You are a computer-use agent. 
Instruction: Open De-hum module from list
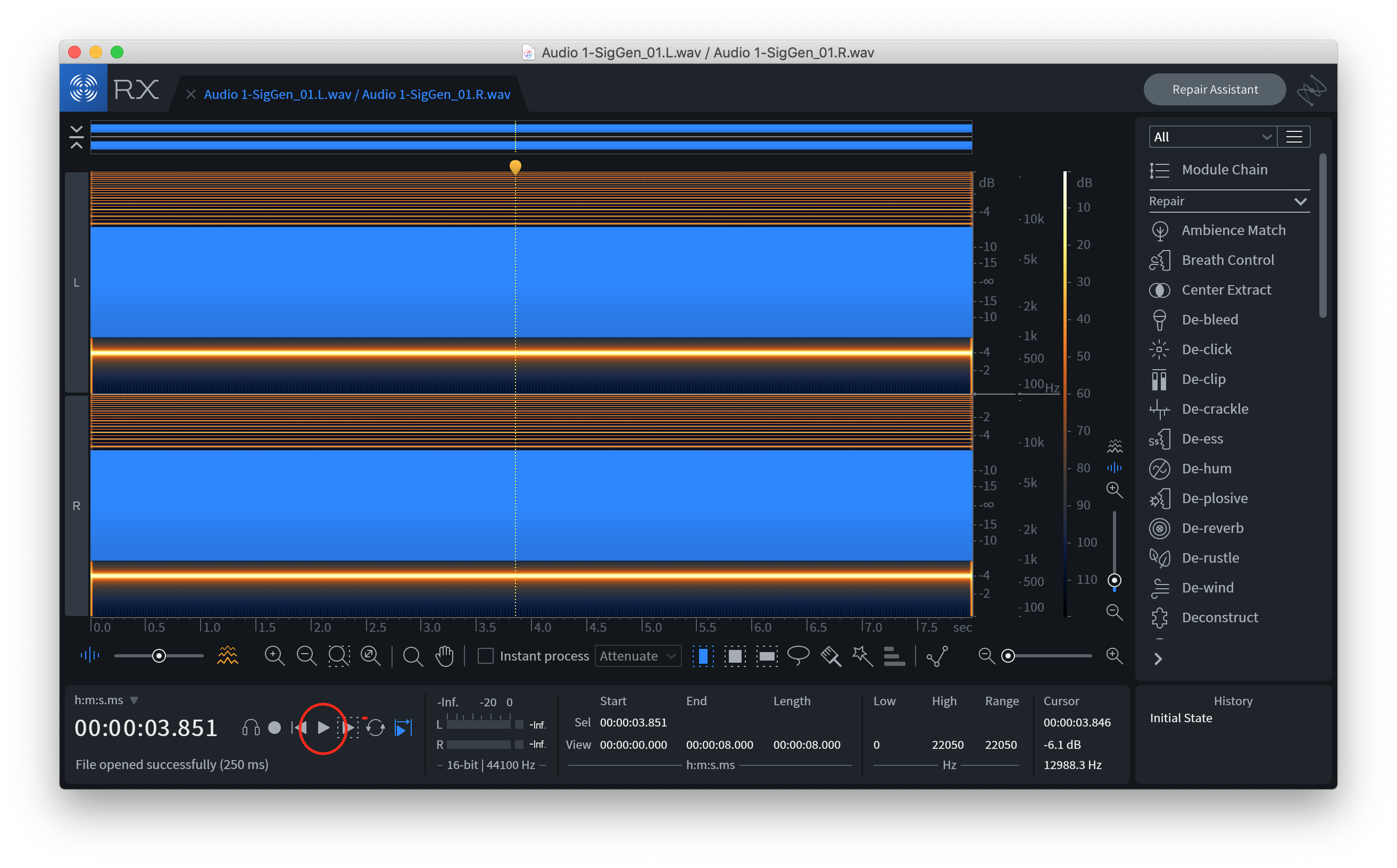pyautogui.click(x=1206, y=469)
